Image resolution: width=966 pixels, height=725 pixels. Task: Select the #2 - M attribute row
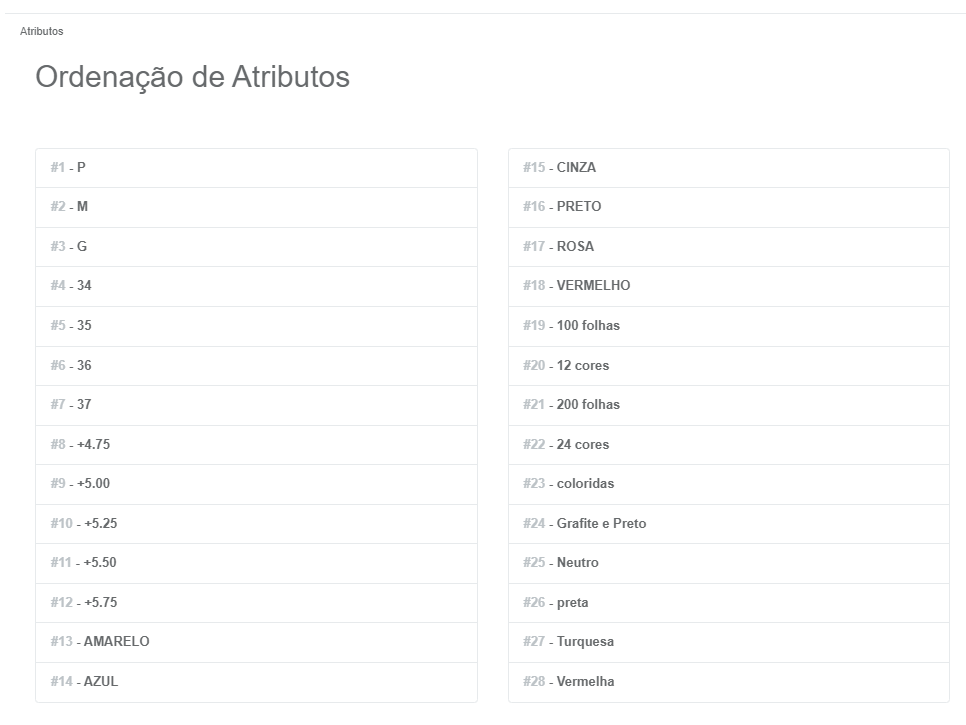pyautogui.click(x=256, y=208)
